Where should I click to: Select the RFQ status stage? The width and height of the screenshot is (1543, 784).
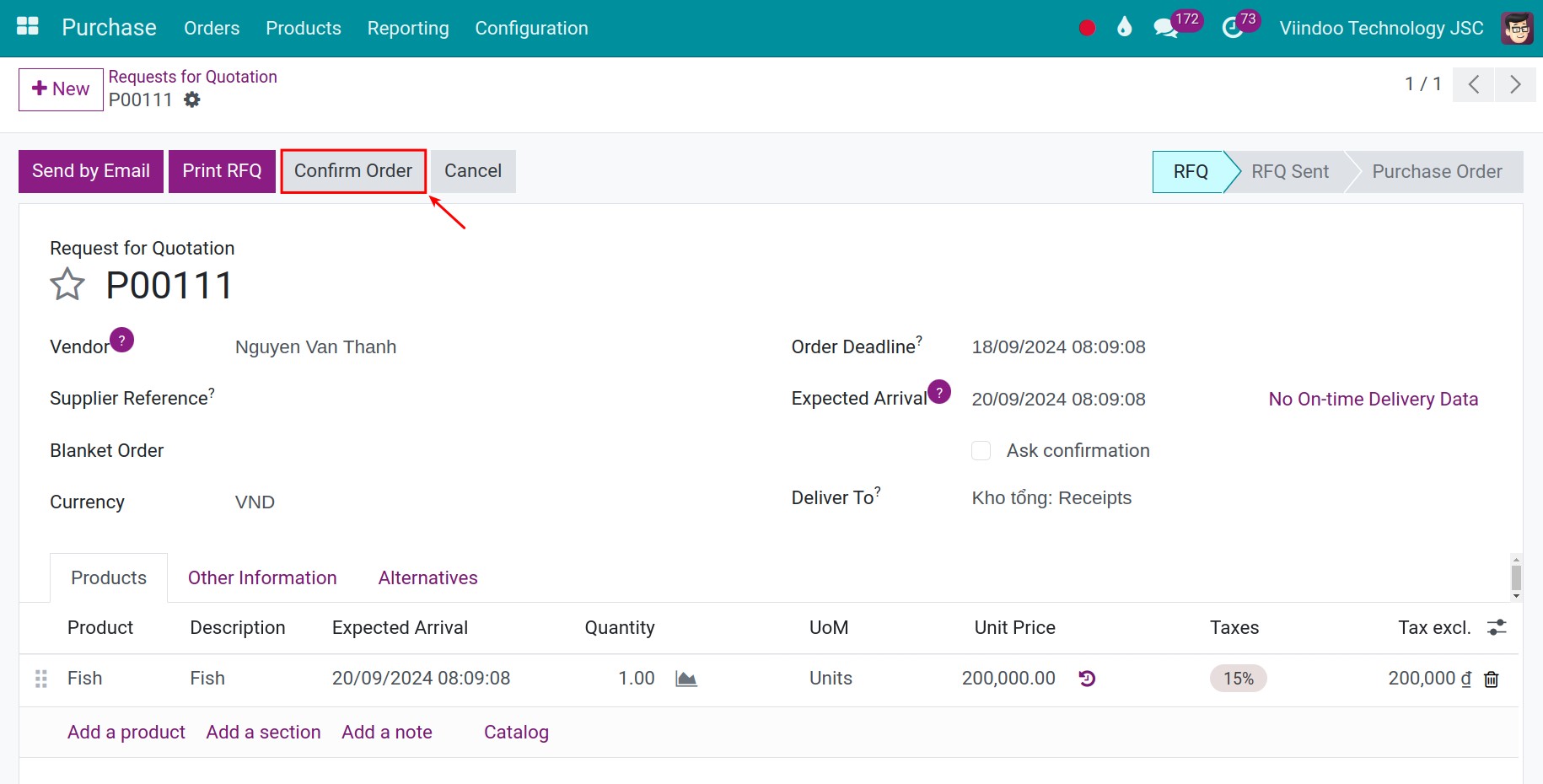pos(1190,172)
